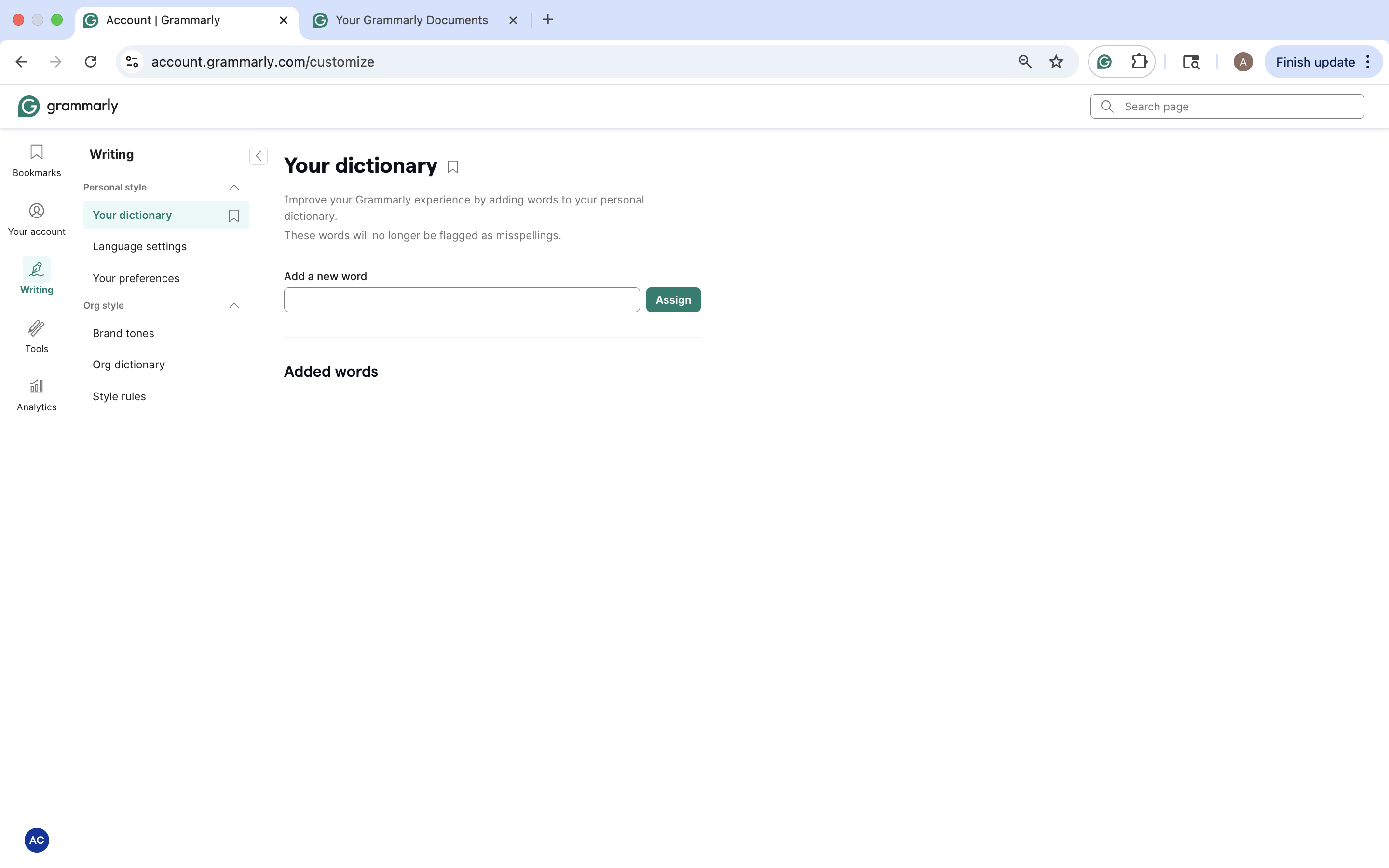Click the Finish update button
The width and height of the screenshot is (1389, 868).
click(x=1315, y=61)
